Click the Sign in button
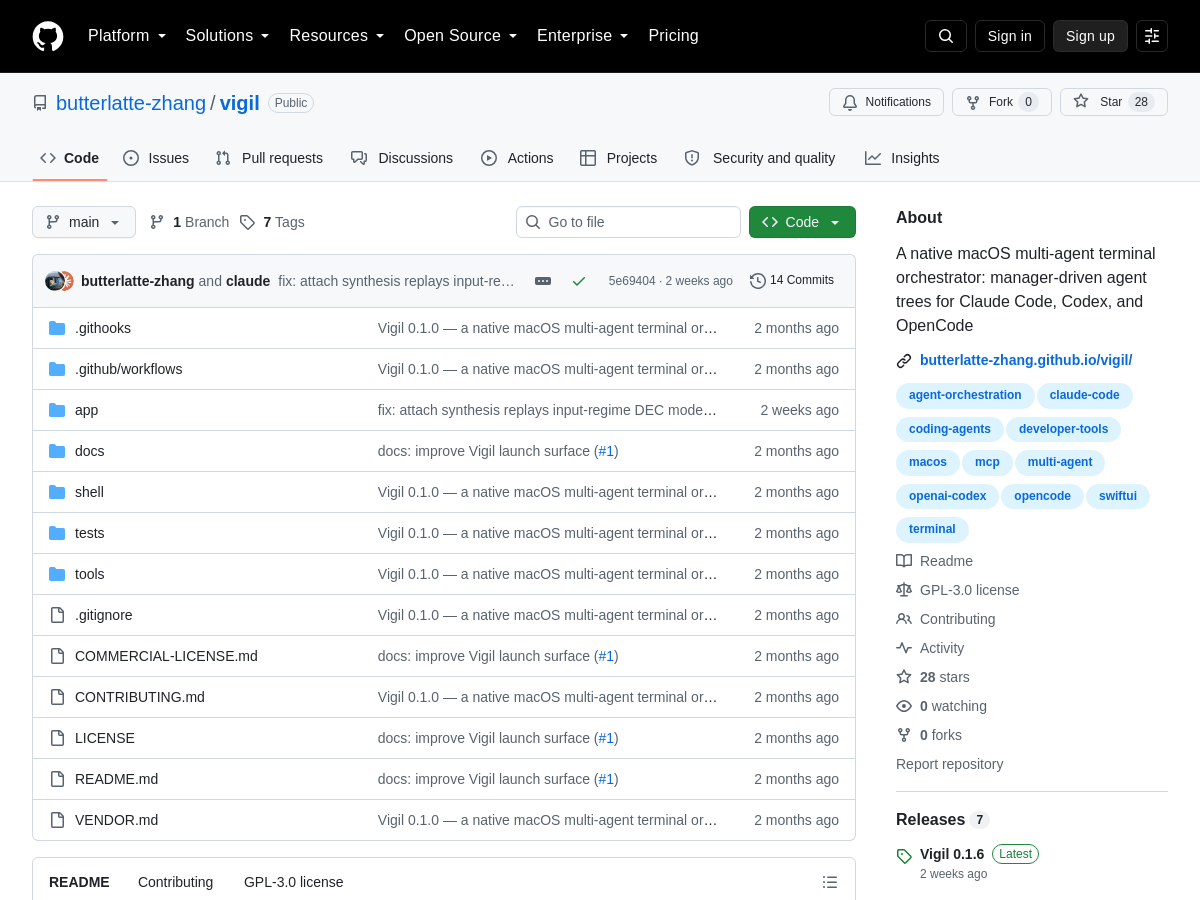This screenshot has height=900, width=1200. point(1010,36)
